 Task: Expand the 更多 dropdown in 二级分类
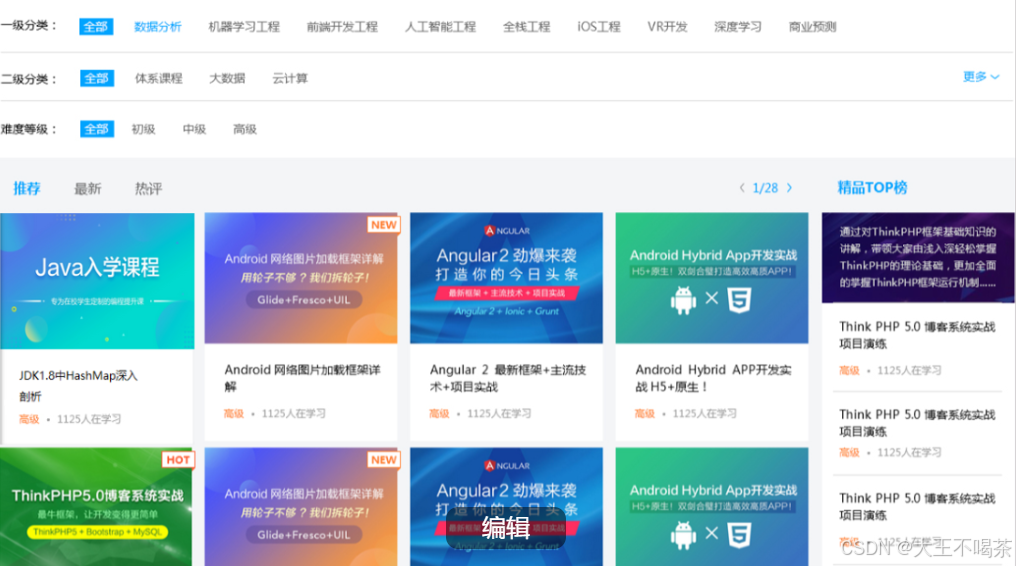pos(981,77)
